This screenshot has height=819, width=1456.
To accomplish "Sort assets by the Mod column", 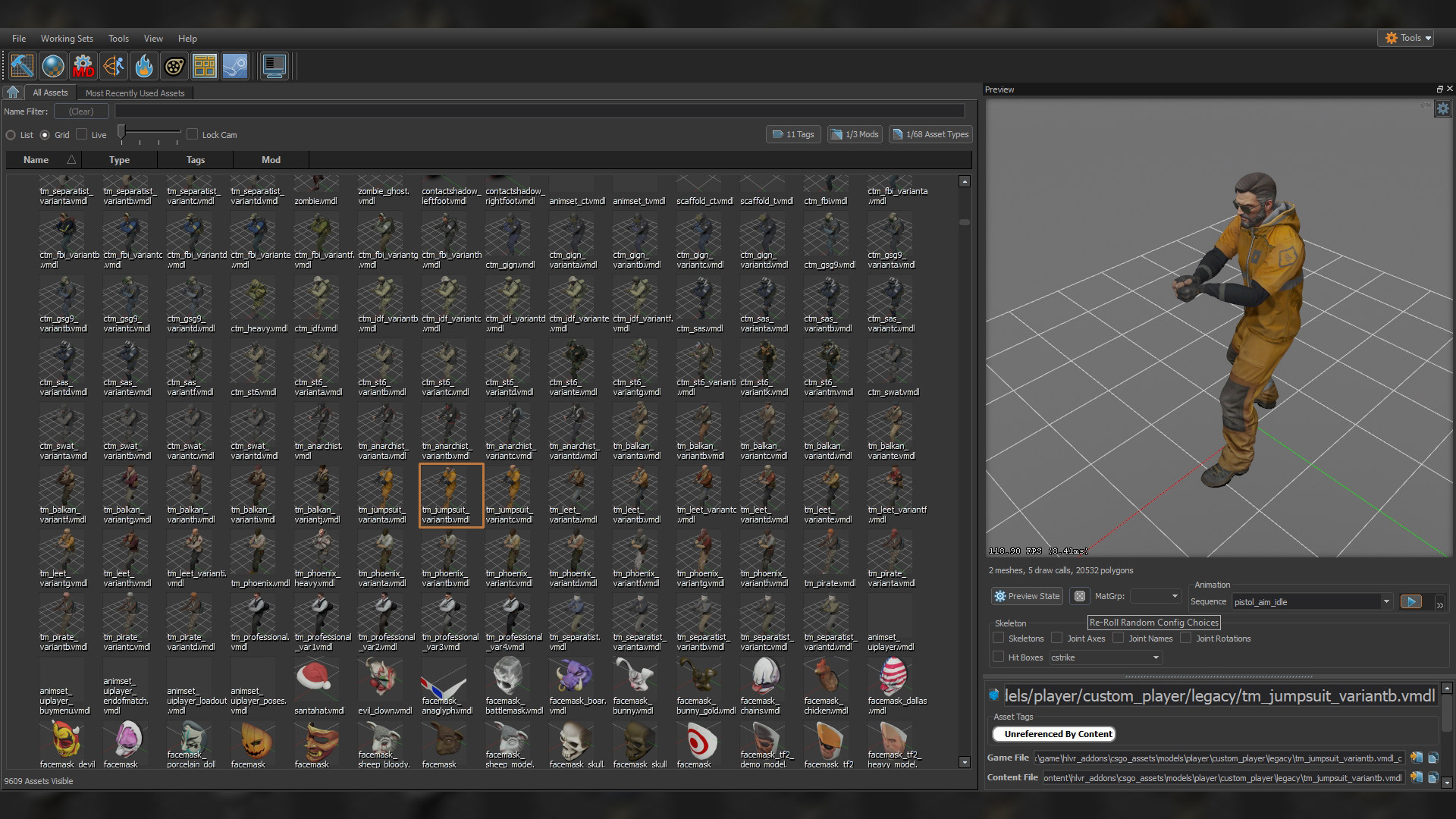I will [271, 160].
